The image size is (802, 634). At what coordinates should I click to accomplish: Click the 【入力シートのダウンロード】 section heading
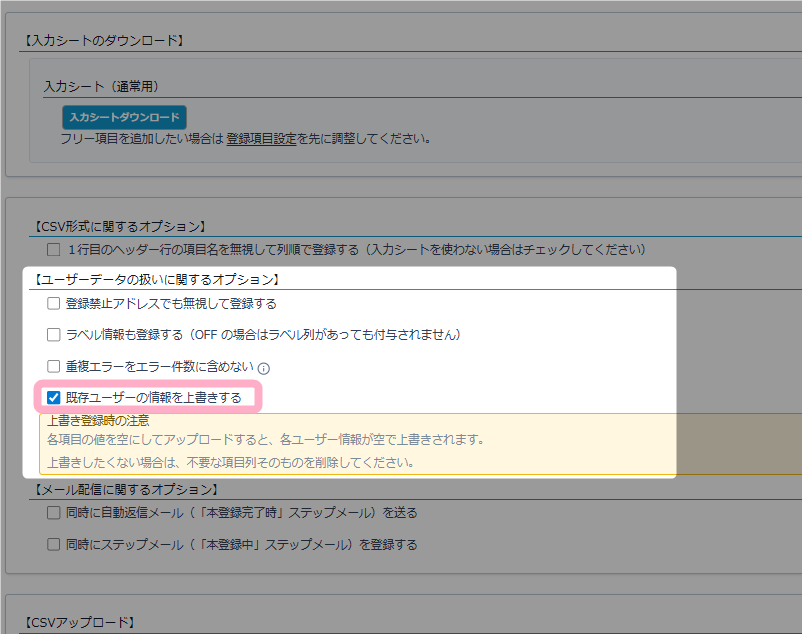click(x=103, y=40)
